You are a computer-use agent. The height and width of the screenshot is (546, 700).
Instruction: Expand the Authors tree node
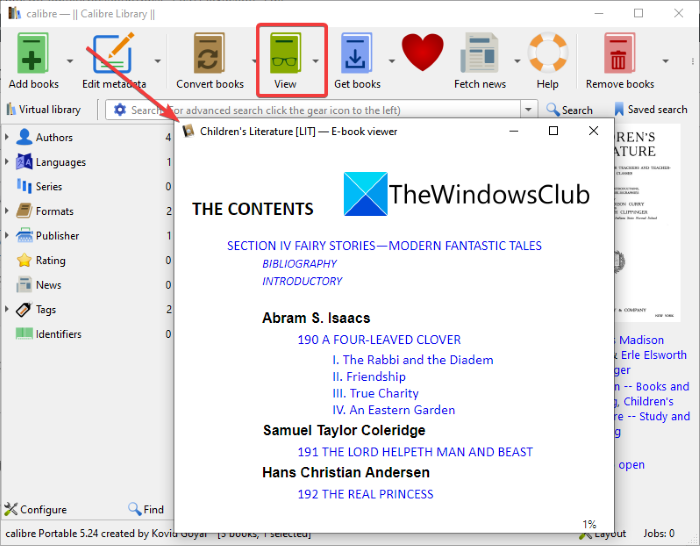pos(7,137)
